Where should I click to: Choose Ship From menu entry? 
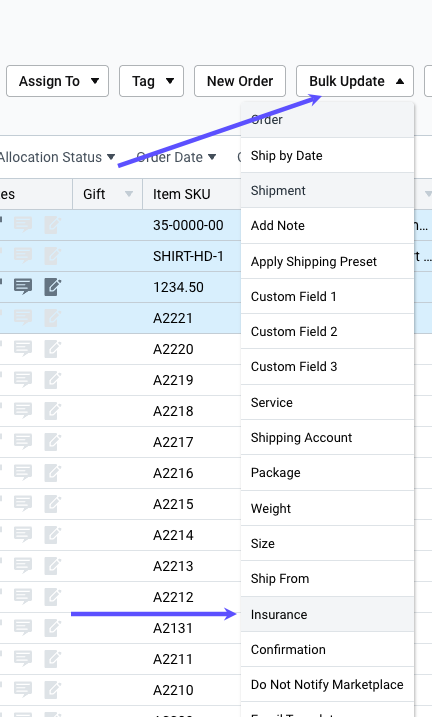point(327,579)
